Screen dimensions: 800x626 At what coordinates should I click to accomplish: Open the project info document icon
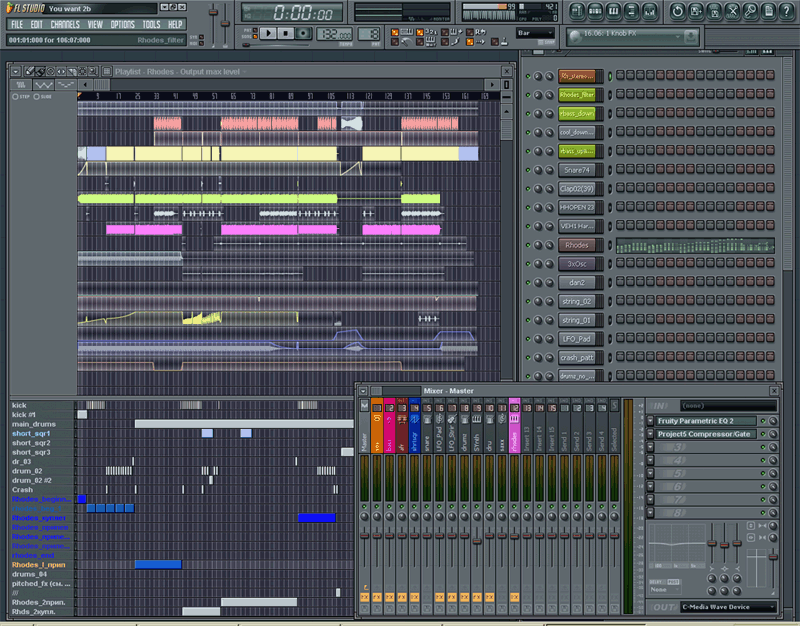(769, 11)
